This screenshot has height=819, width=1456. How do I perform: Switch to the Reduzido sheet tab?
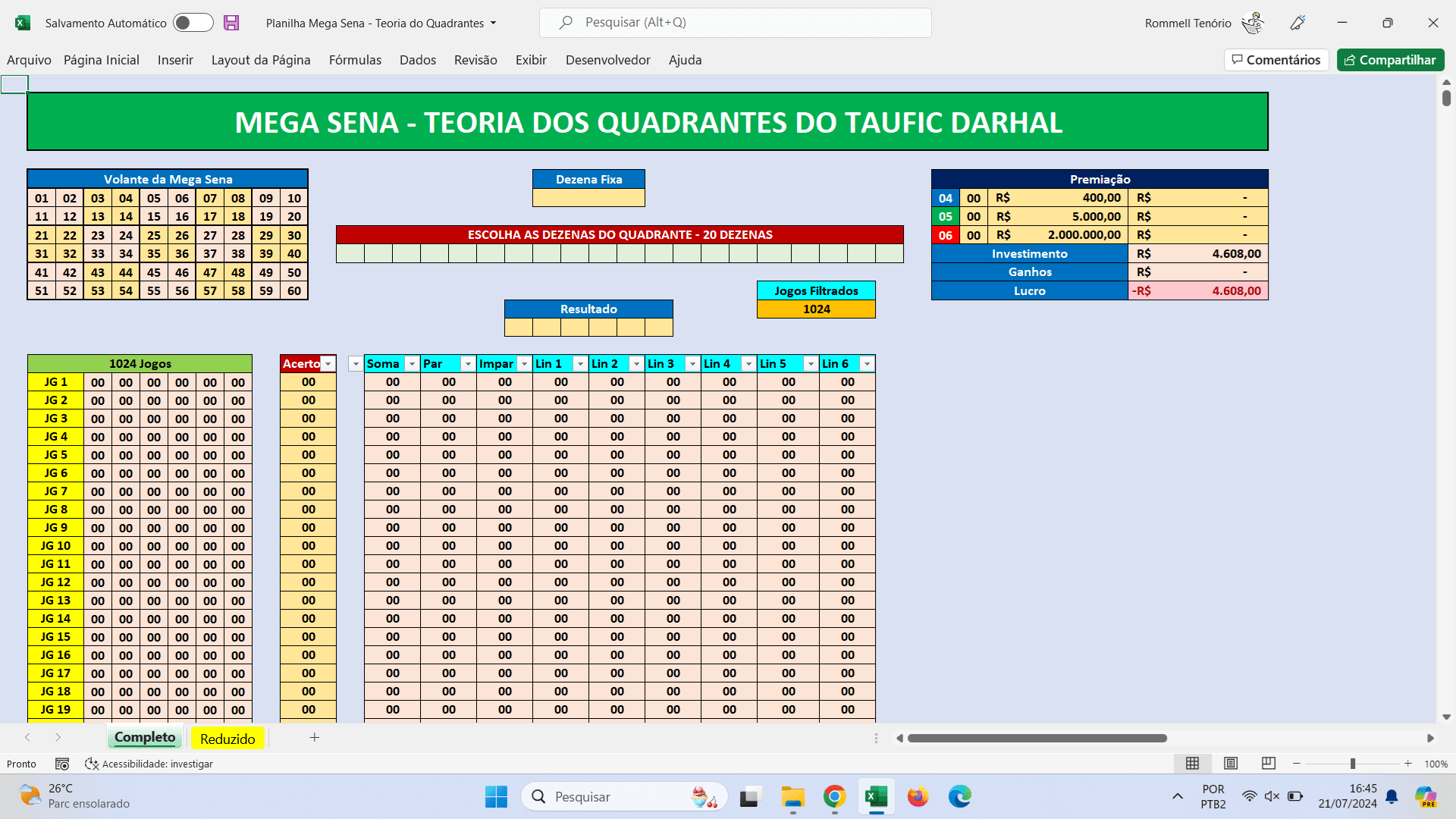pyautogui.click(x=227, y=739)
